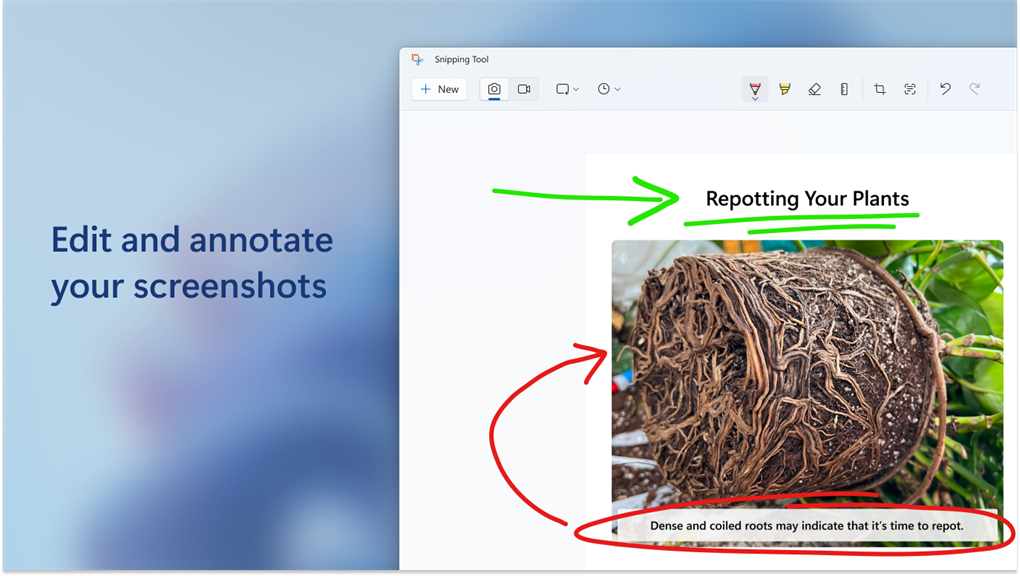Open the Text actions tool

910,89
